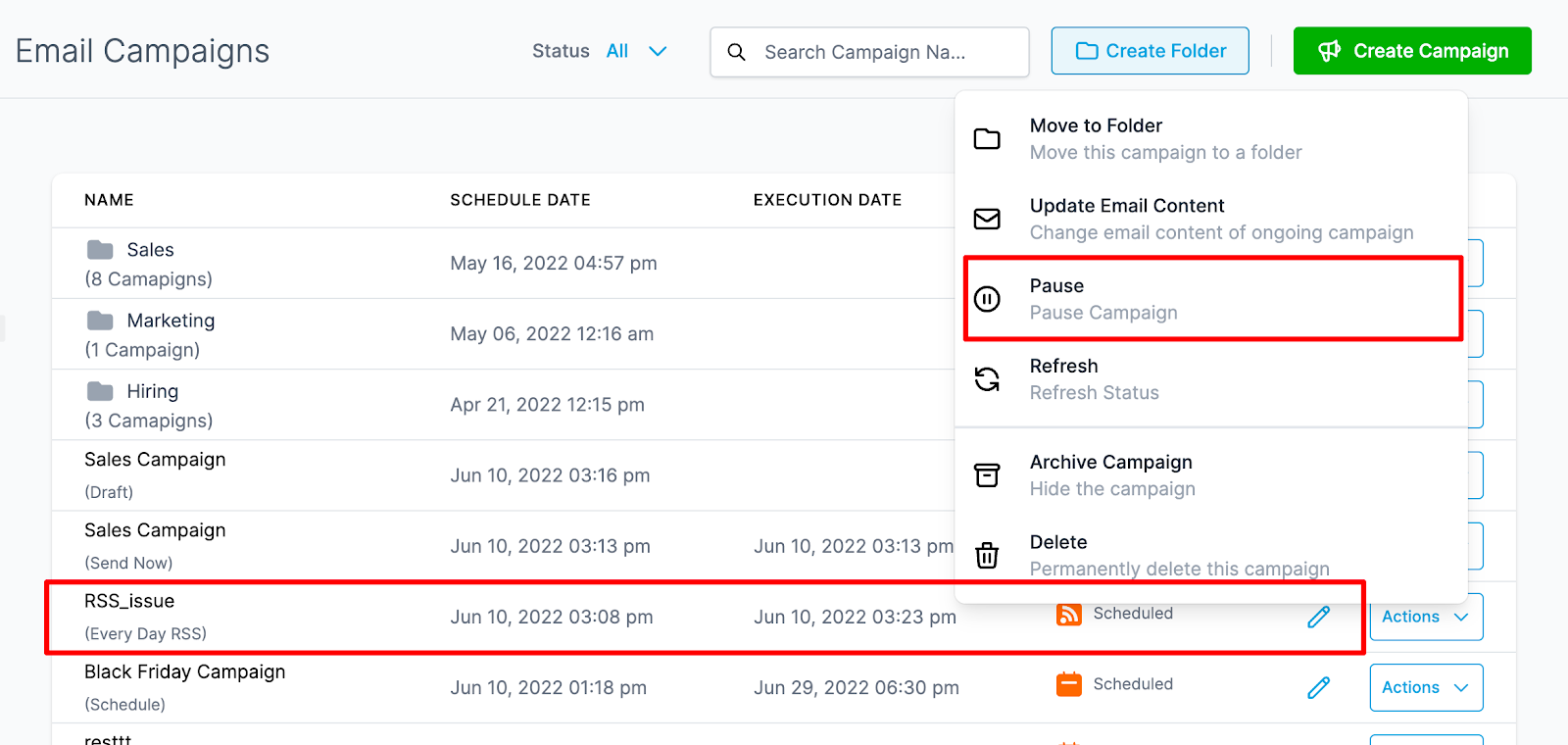Choose Update Email Content from menu
The height and width of the screenshot is (745, 1568).
coord(1211,219)
